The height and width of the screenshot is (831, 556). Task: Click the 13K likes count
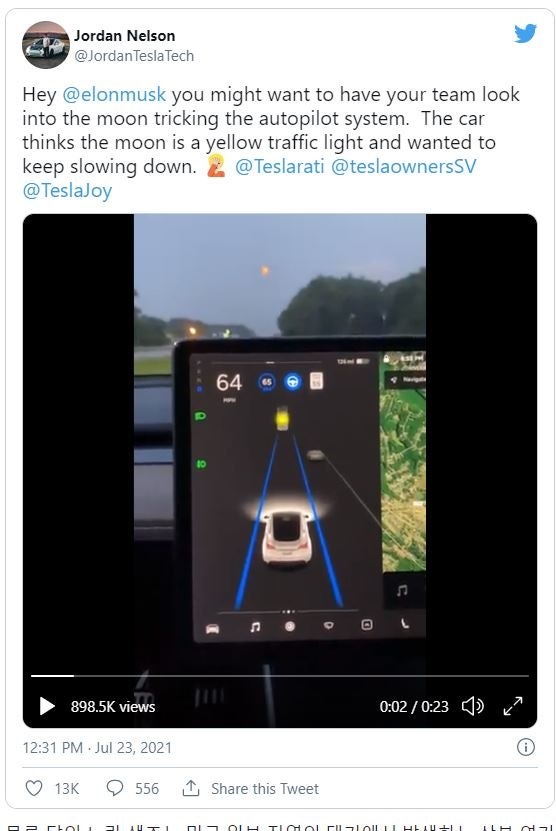(67, 789)
